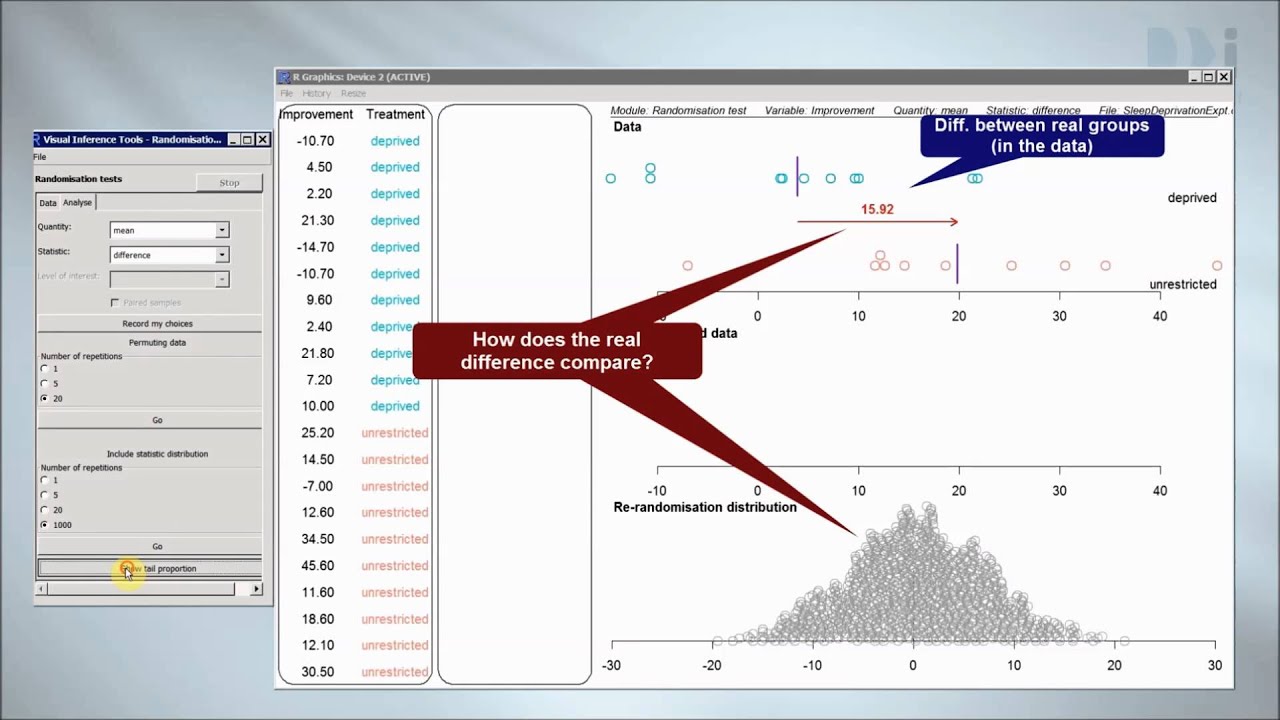Switch to the Data tab
The image size is (1280, 720).
48,203
